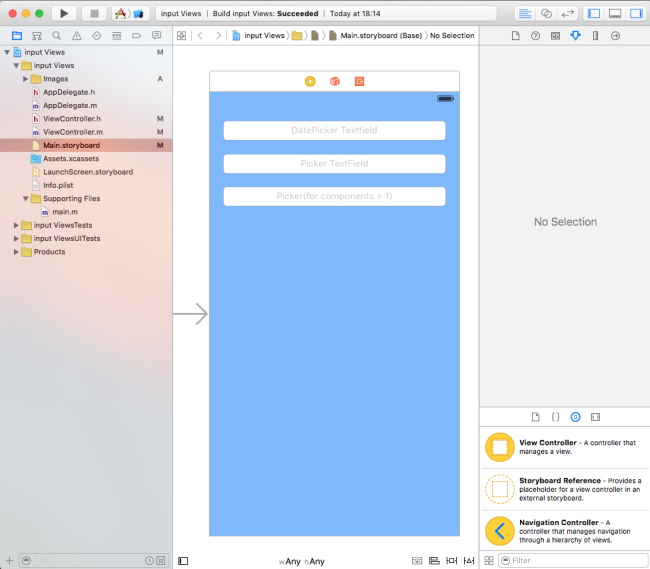
Task: Open the Issue navigator tab
Action: tap(77, 36)
